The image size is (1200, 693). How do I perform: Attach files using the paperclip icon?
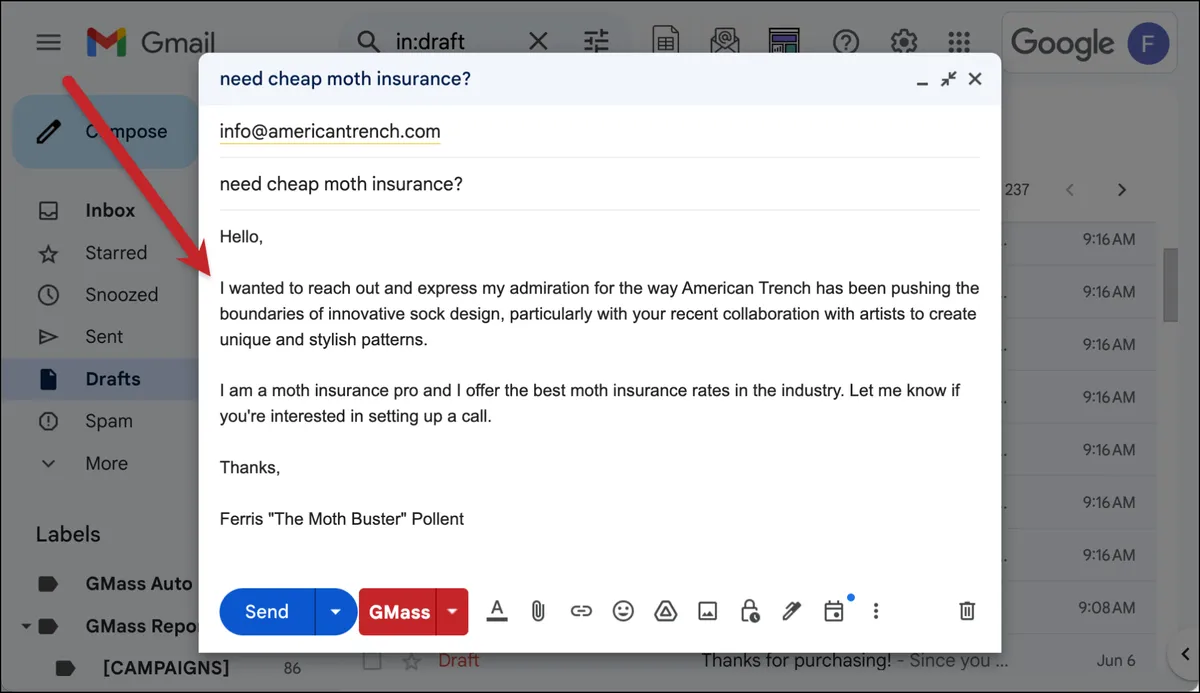tap(538, 611)
